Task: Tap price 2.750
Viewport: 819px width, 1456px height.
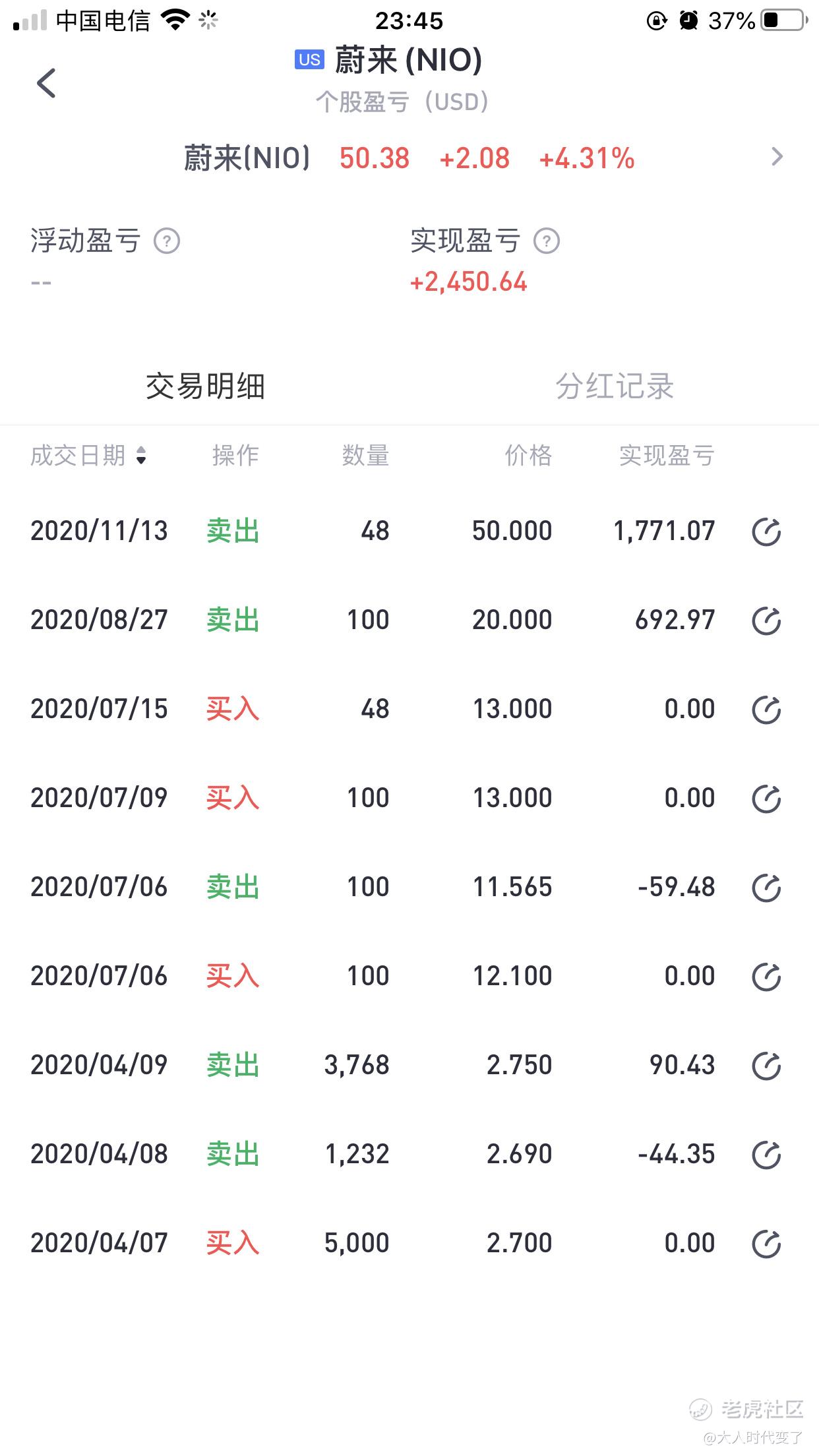Action: [x=520, y=1065]
